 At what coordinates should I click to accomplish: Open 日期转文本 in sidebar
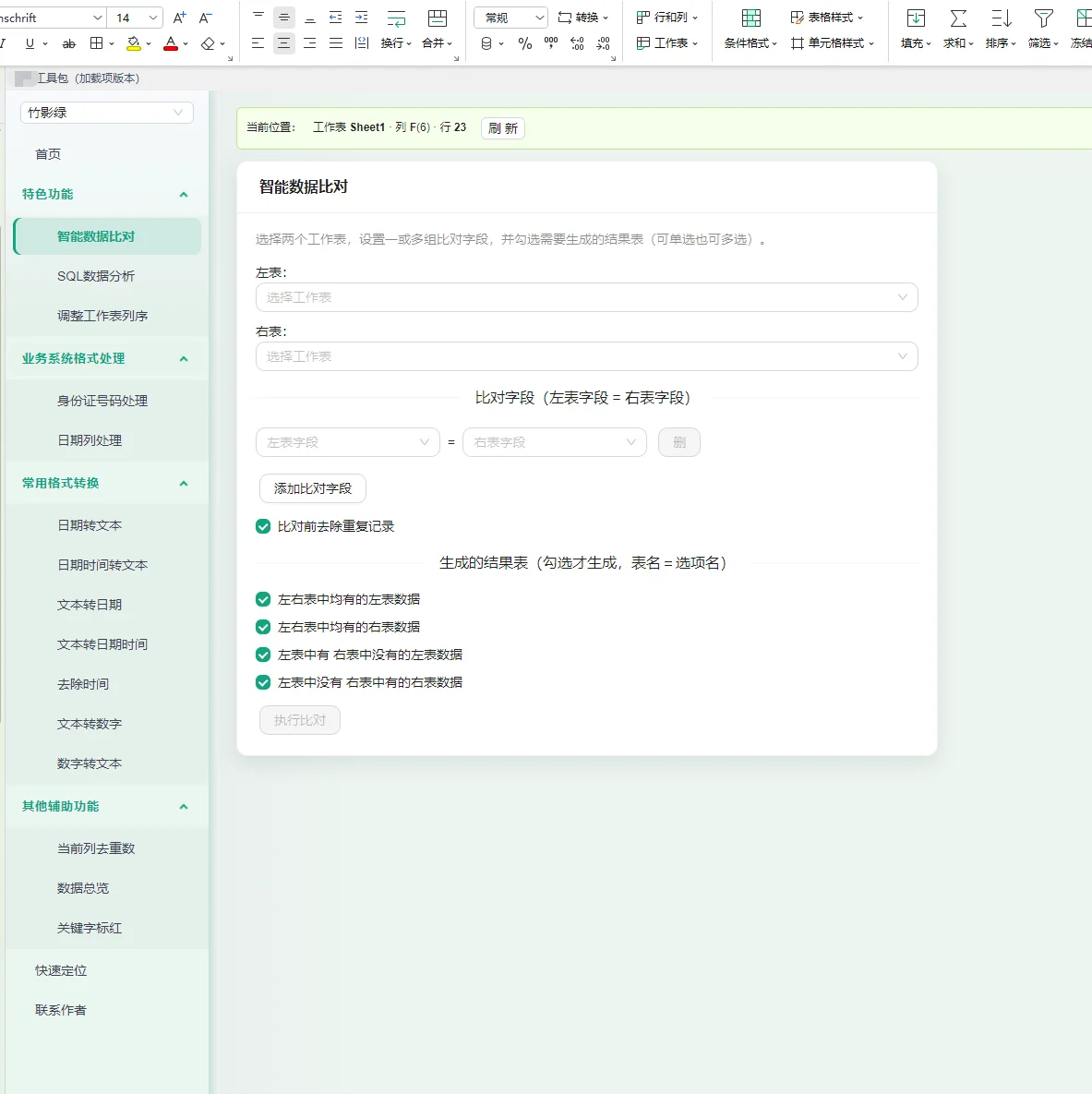click(90, 525)
